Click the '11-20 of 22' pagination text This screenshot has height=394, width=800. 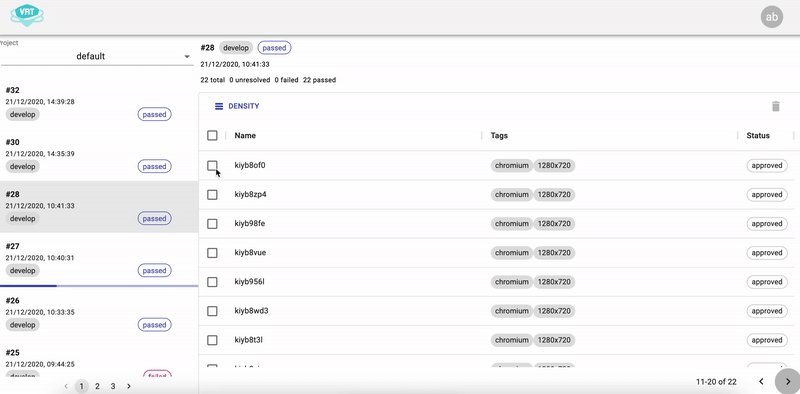(716, 382)
